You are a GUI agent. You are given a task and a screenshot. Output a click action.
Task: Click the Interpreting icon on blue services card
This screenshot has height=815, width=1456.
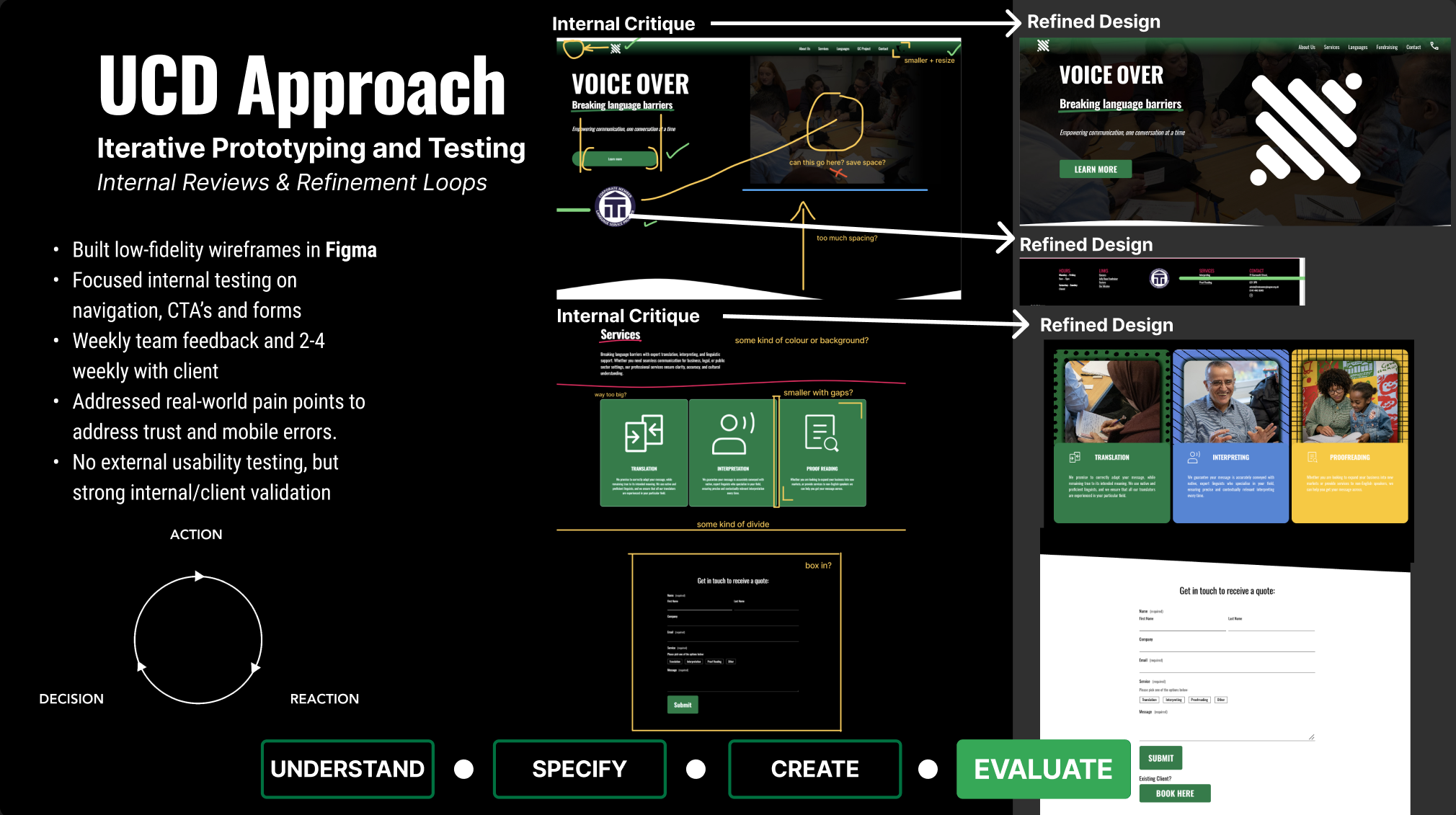1194,457
